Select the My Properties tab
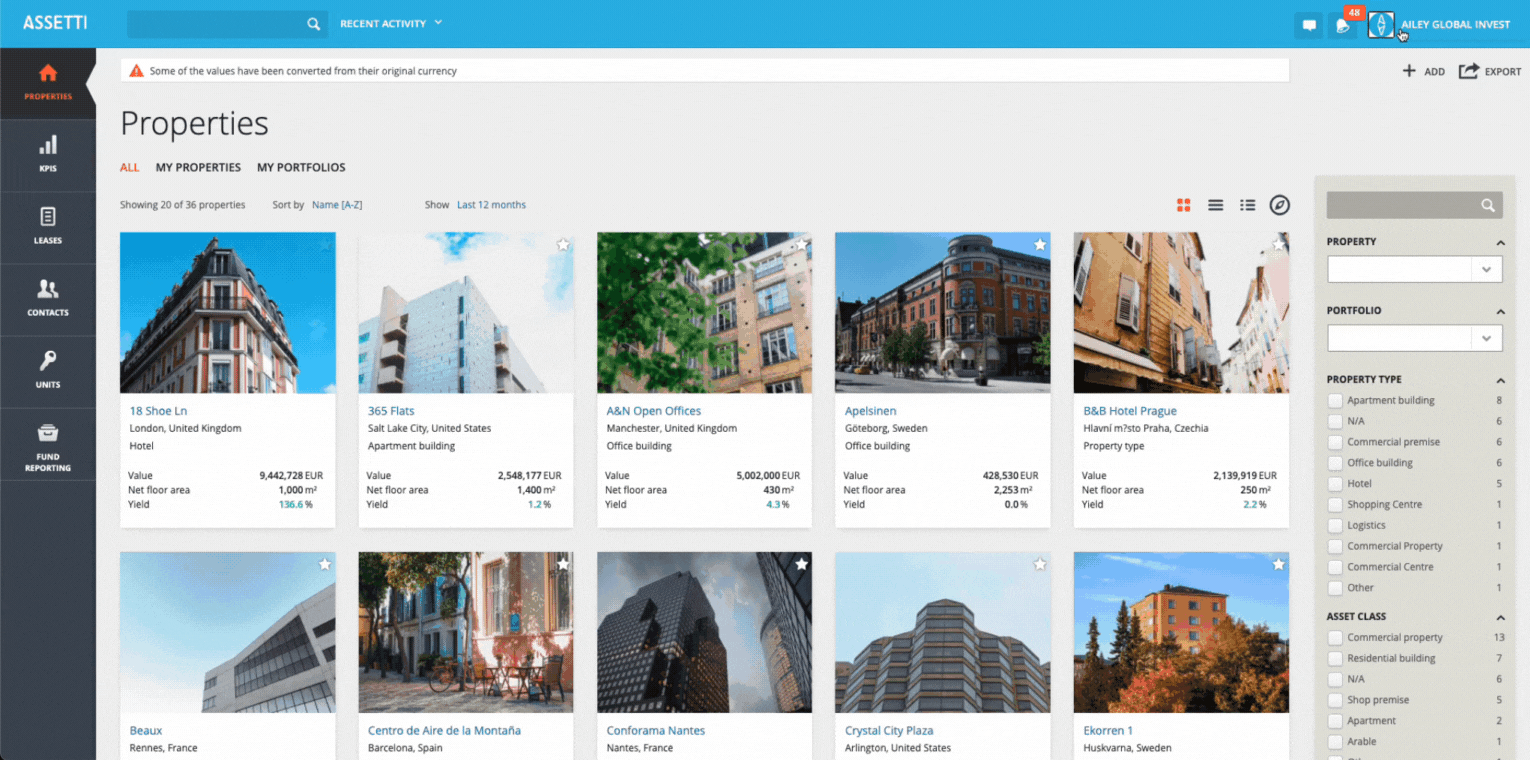Image resolution: width=1530 pixels, height=760 pixels. (198, 168)
